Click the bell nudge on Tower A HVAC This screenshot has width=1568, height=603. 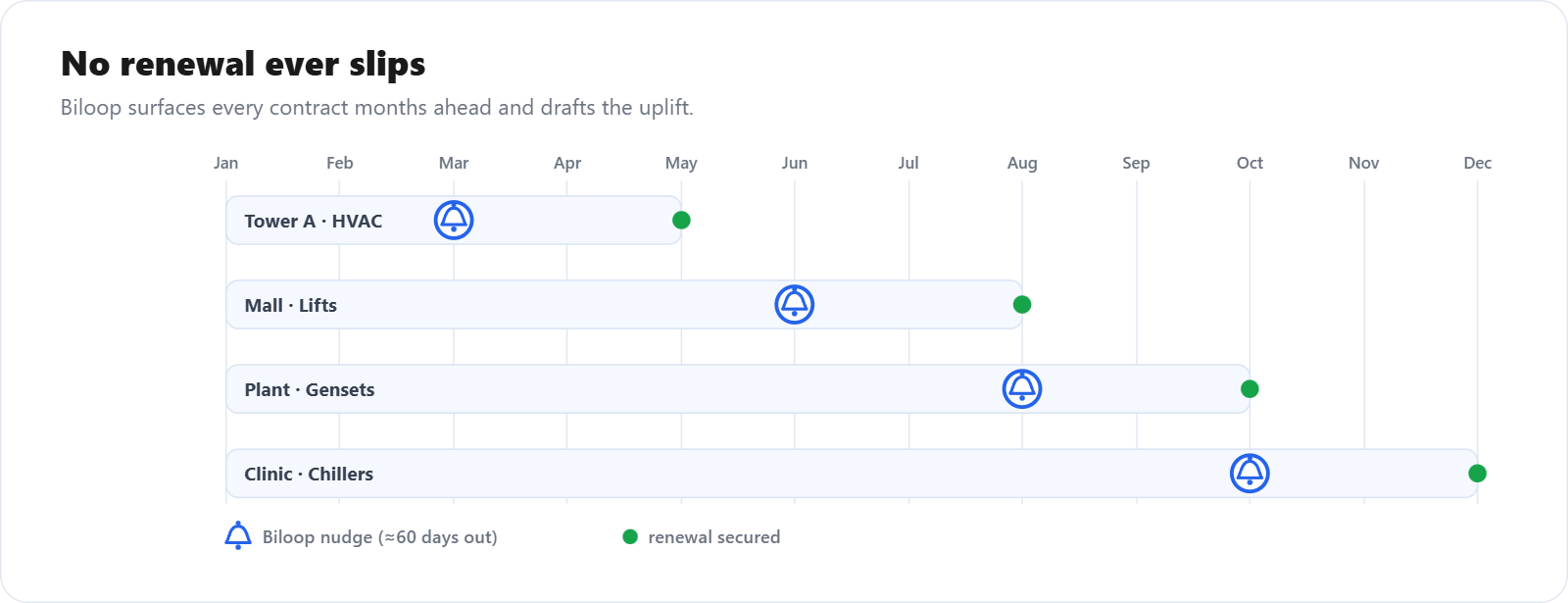click(x=454, y=220)
